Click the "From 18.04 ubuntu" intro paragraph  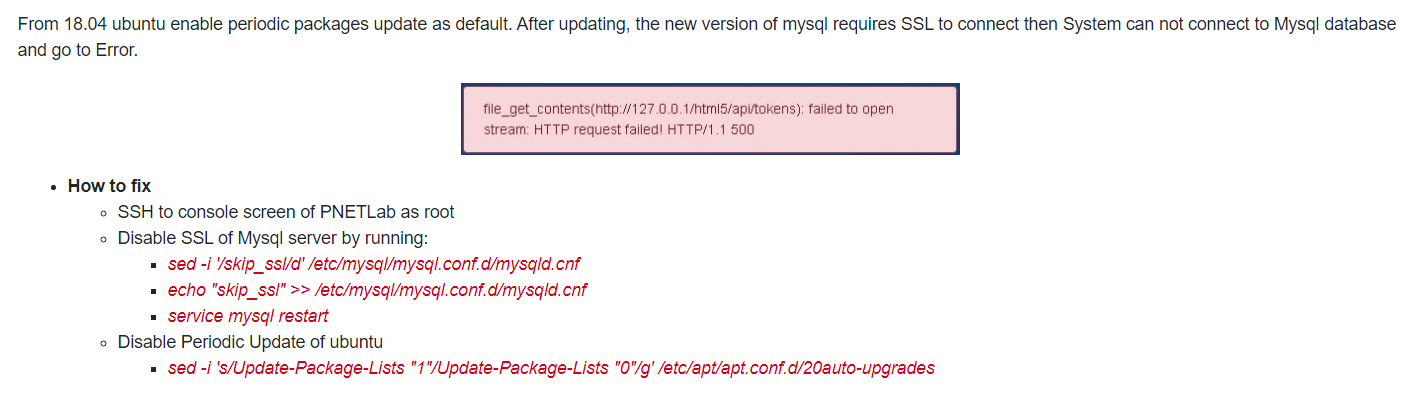click(706, 36)
